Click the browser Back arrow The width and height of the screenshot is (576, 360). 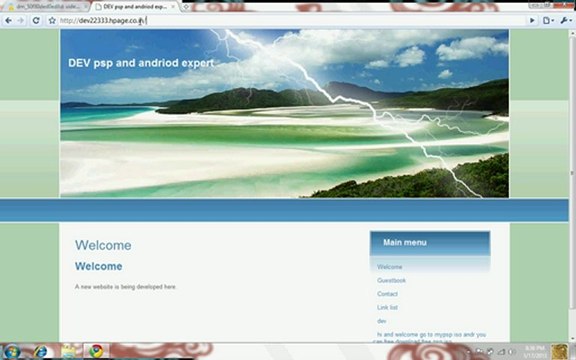tap(8, 21)
